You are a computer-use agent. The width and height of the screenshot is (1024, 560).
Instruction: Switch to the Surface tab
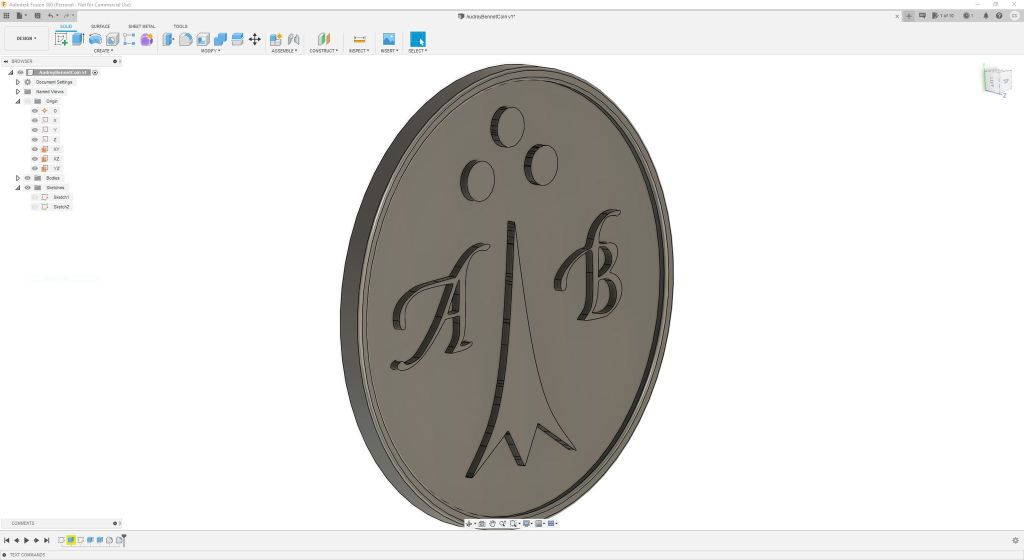[x=101, y=26]
